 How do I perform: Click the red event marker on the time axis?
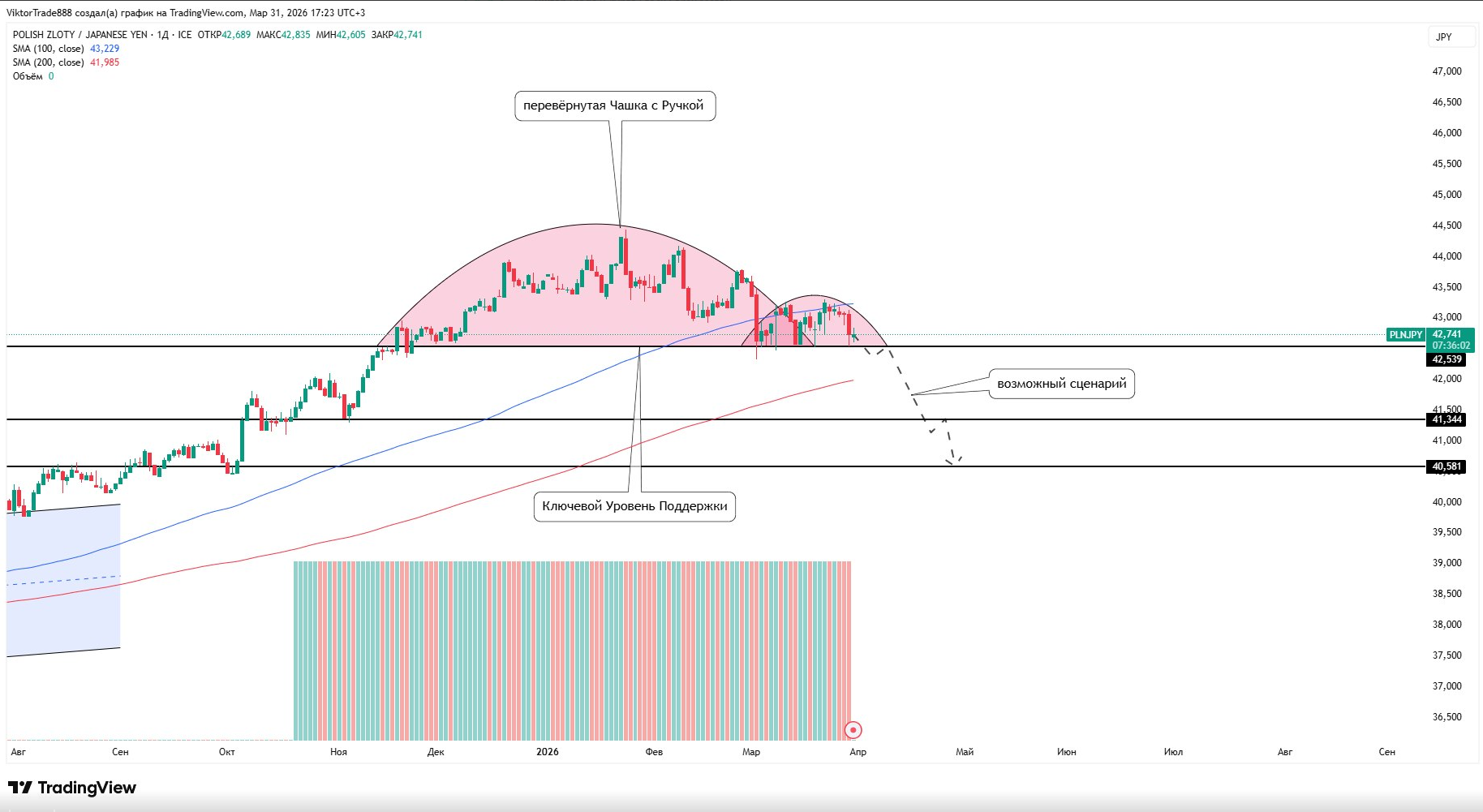853,730
